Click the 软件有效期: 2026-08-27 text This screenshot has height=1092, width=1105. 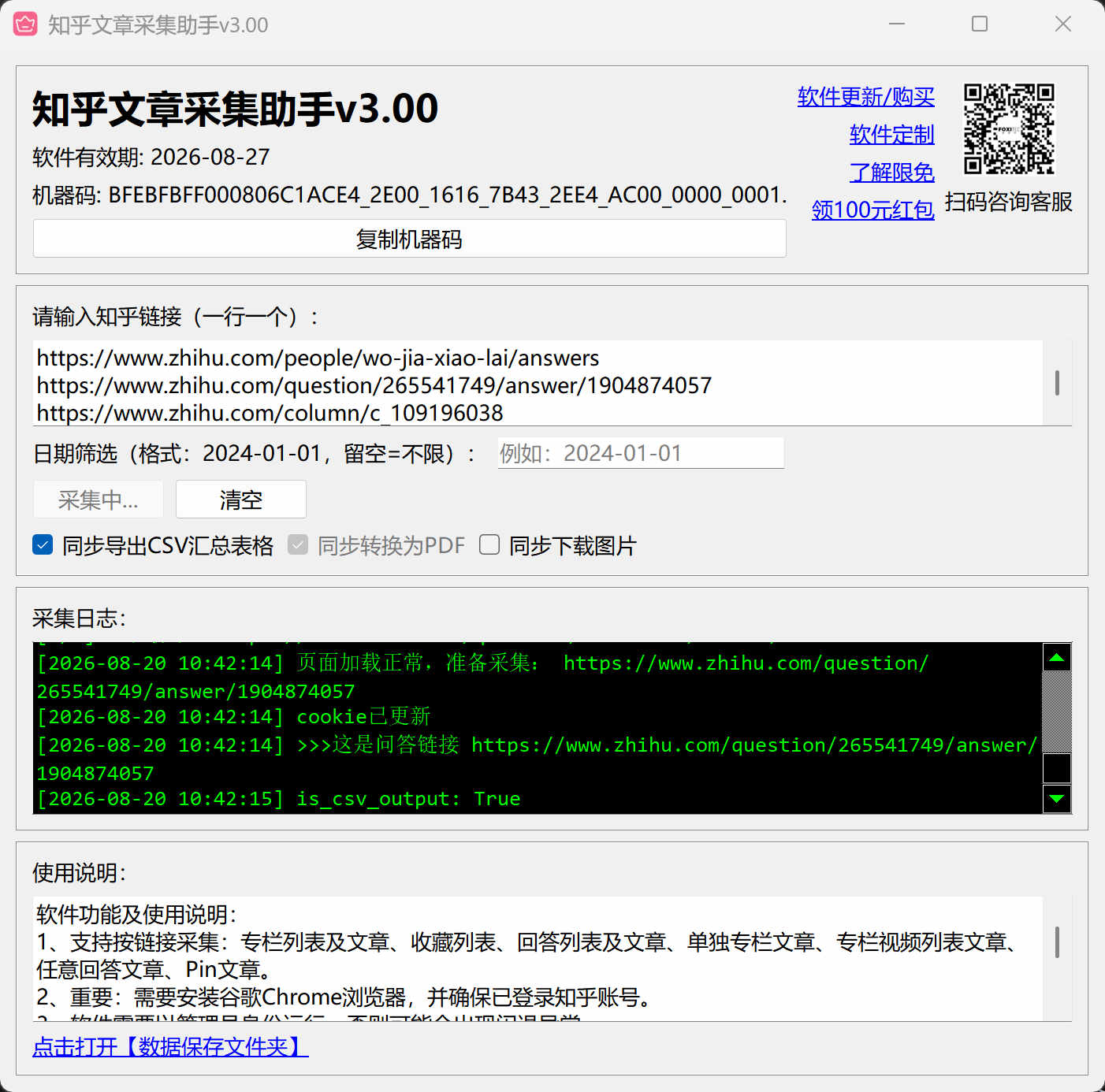tap(151, 157)
